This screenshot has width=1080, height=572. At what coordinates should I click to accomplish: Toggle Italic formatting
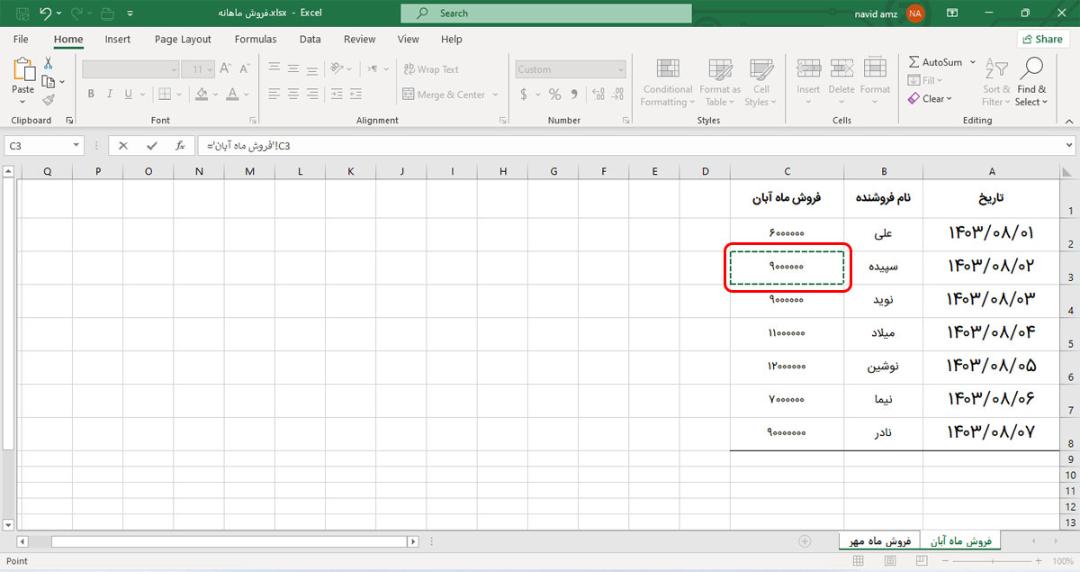point(110,94)
